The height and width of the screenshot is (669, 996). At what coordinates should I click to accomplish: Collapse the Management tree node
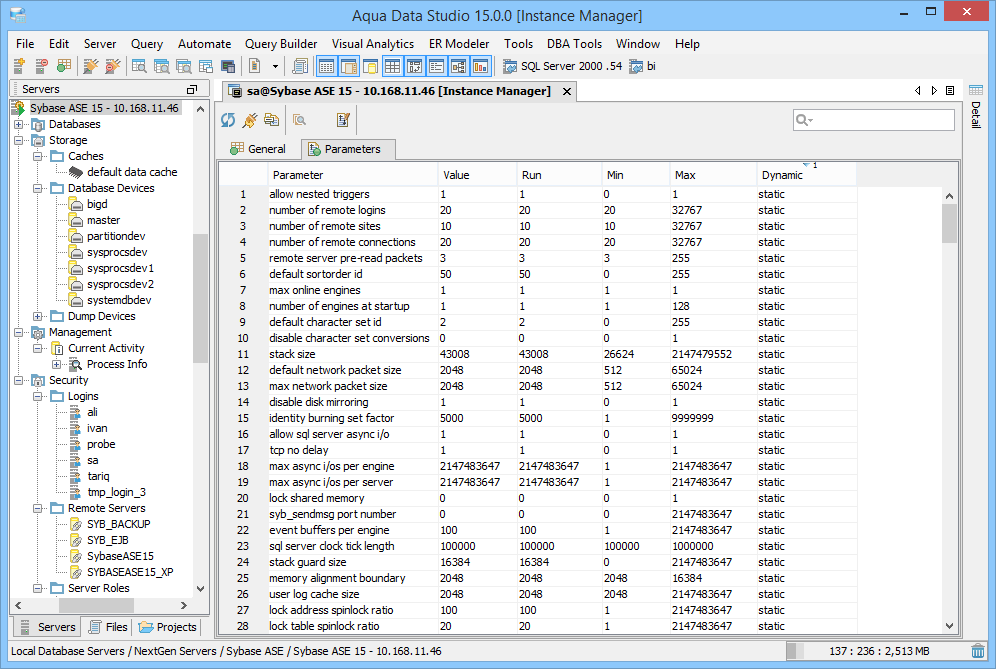point(19,332)
